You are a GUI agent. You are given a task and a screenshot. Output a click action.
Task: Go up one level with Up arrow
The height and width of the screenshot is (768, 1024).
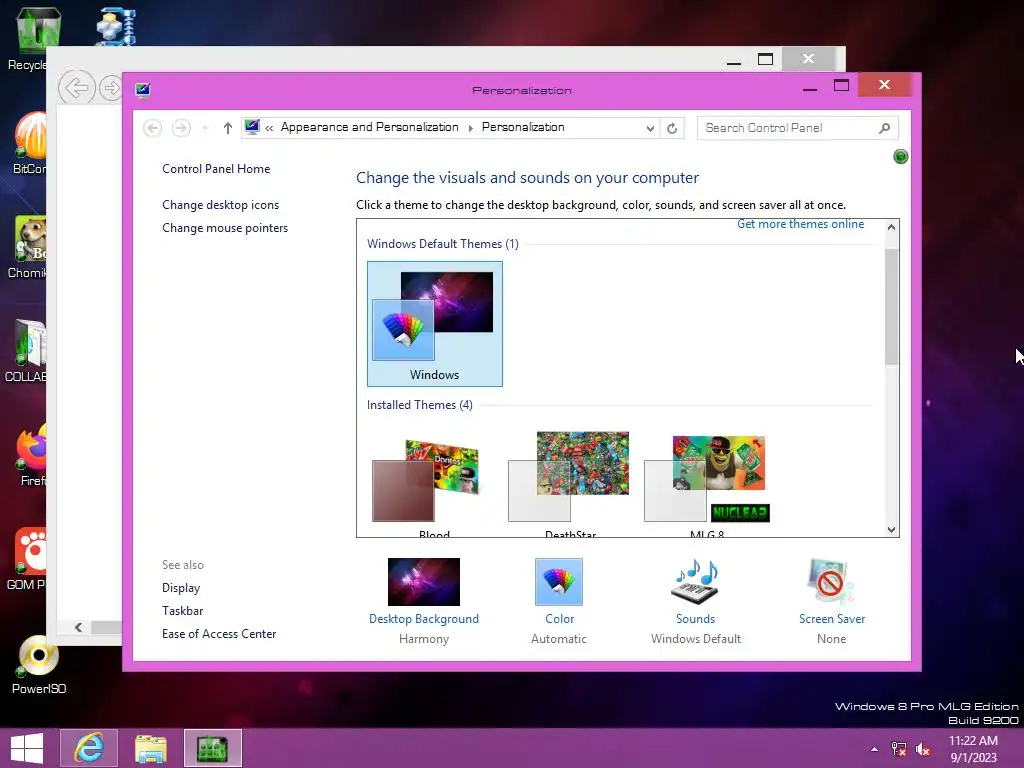[227, 128]
